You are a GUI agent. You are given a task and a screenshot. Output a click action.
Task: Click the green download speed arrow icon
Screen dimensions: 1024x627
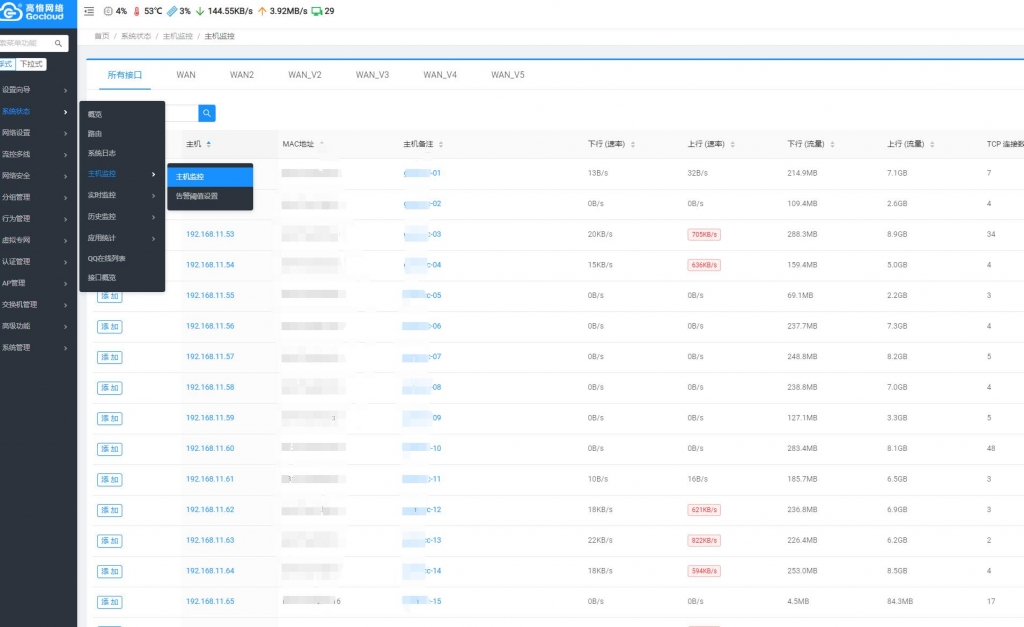200,11
